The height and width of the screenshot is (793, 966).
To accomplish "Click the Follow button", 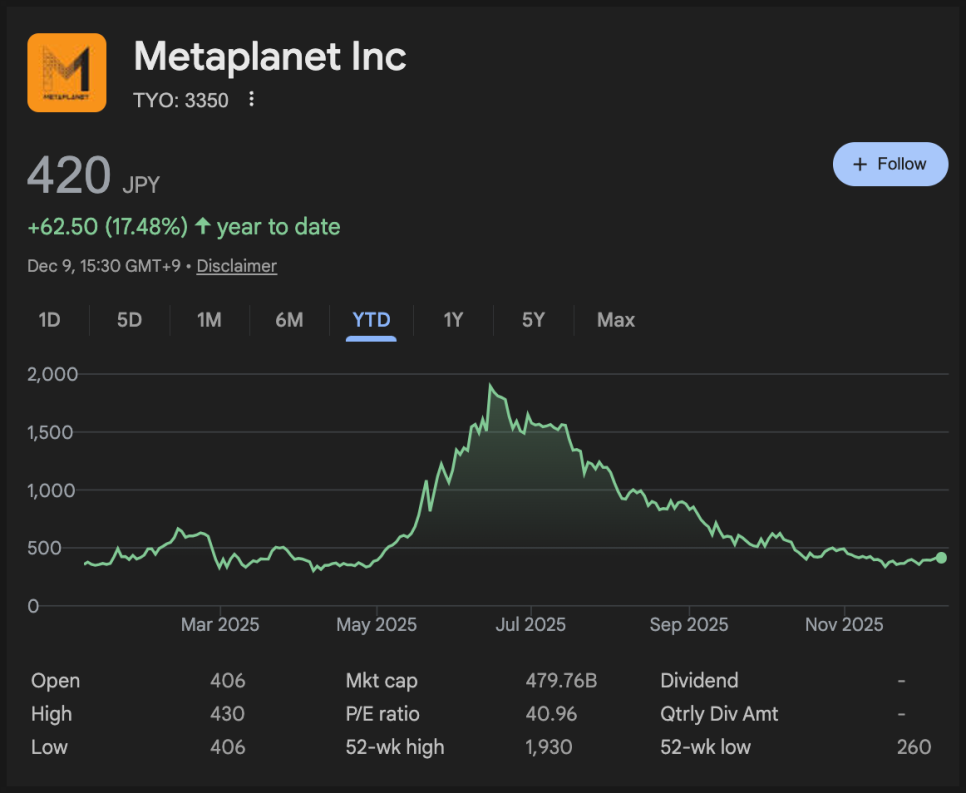I will click(x=890, y=164).
